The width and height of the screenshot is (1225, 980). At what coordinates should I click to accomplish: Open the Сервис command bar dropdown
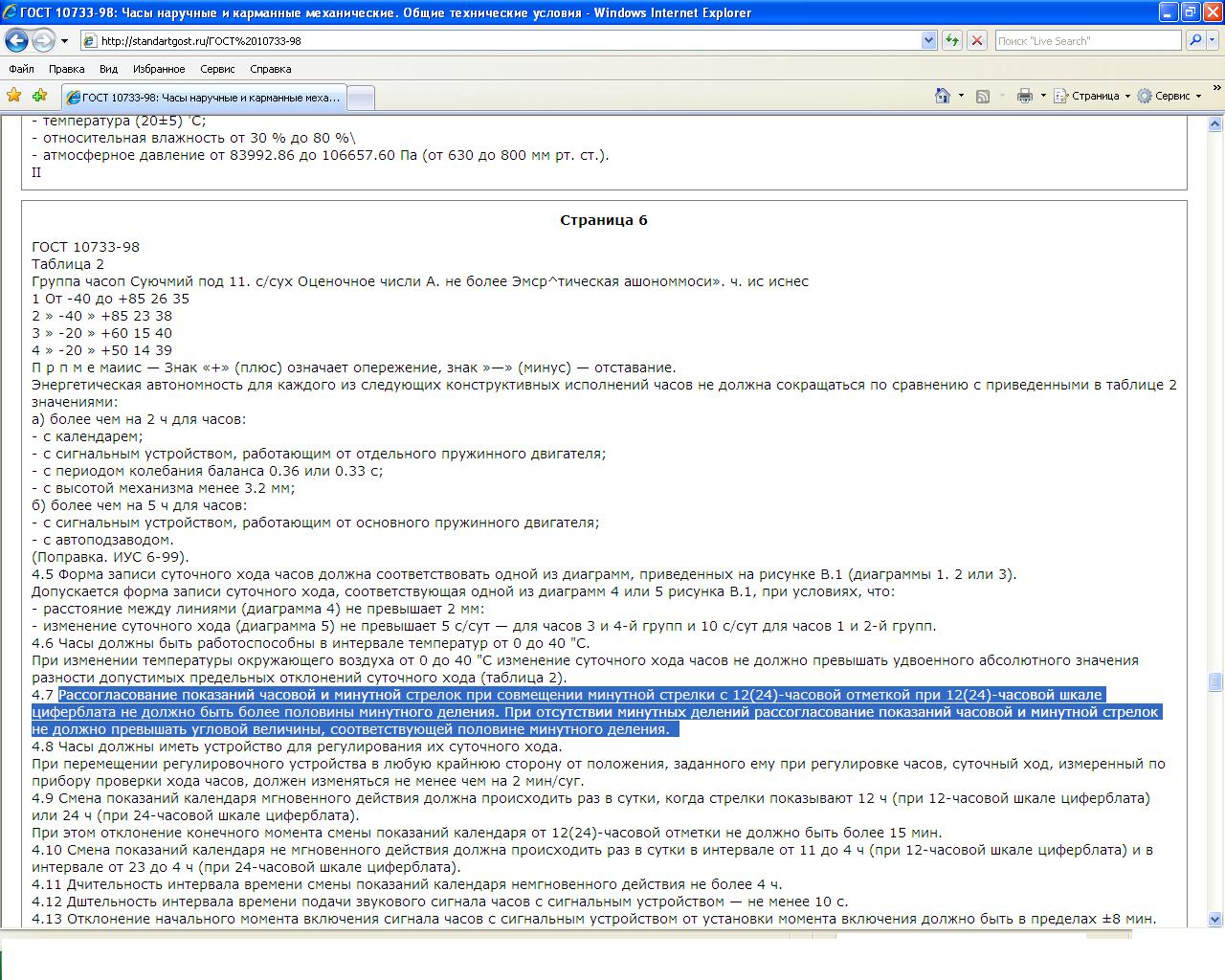tap(1169, 96)
